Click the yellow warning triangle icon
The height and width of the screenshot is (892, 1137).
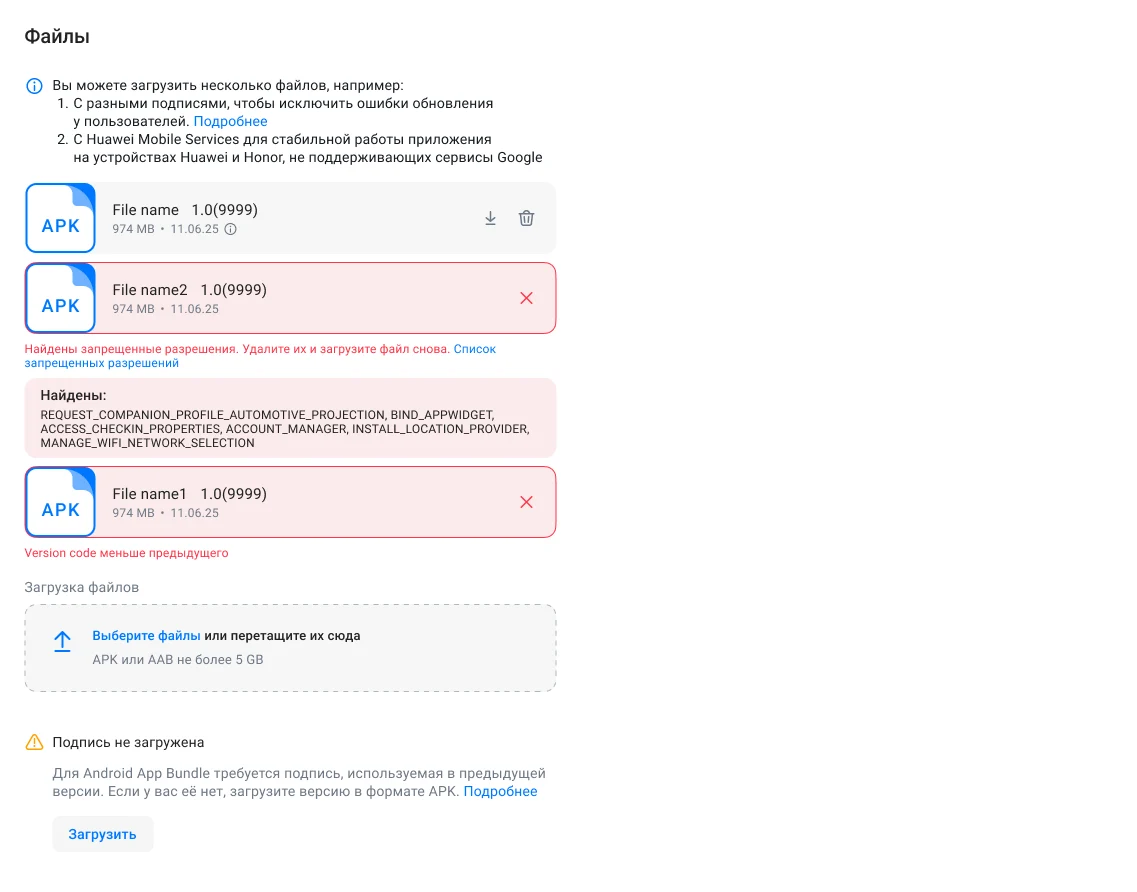[x=34, y=742]
